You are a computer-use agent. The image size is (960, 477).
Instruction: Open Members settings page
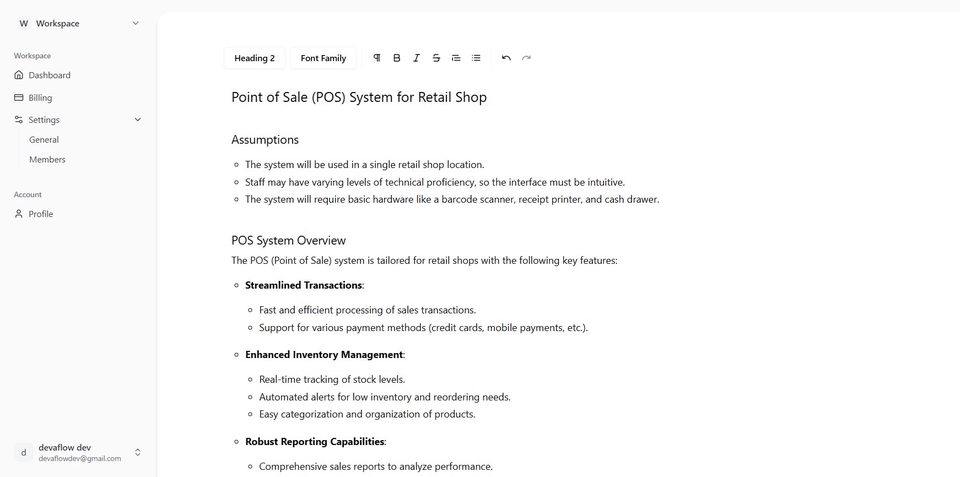[47, 160]
